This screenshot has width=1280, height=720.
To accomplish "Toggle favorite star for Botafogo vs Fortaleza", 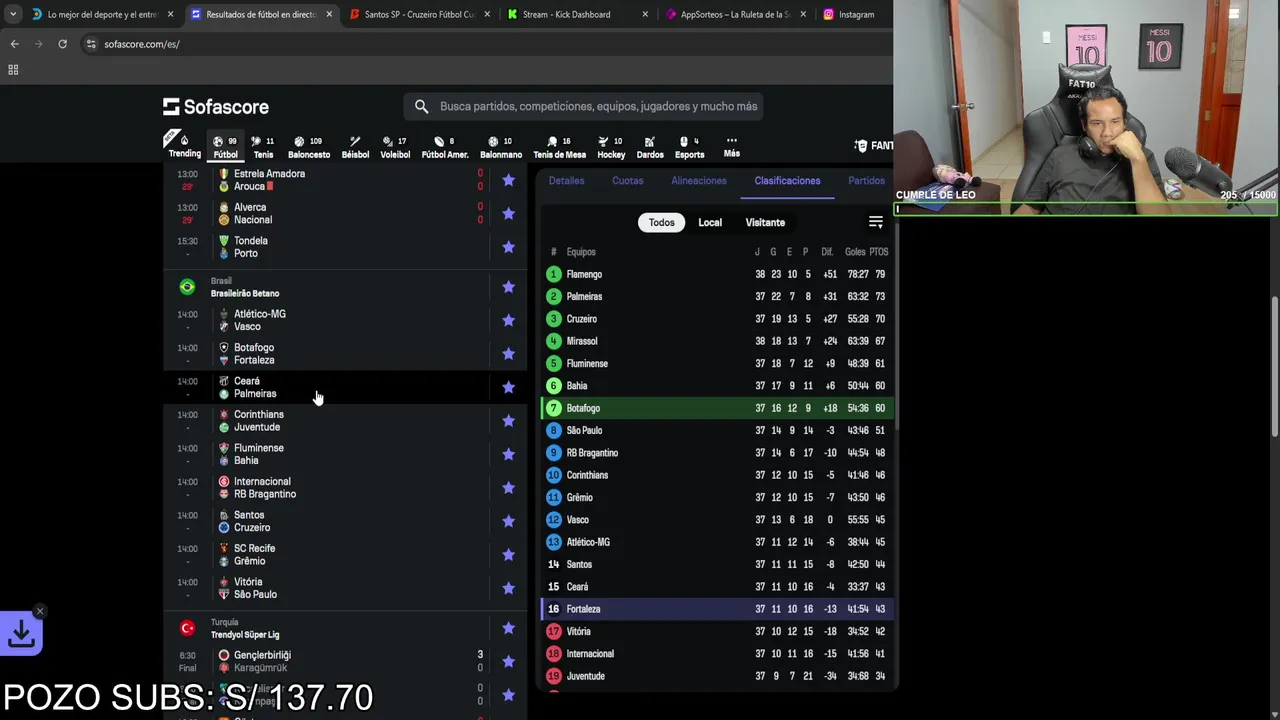I will (508, 354).
